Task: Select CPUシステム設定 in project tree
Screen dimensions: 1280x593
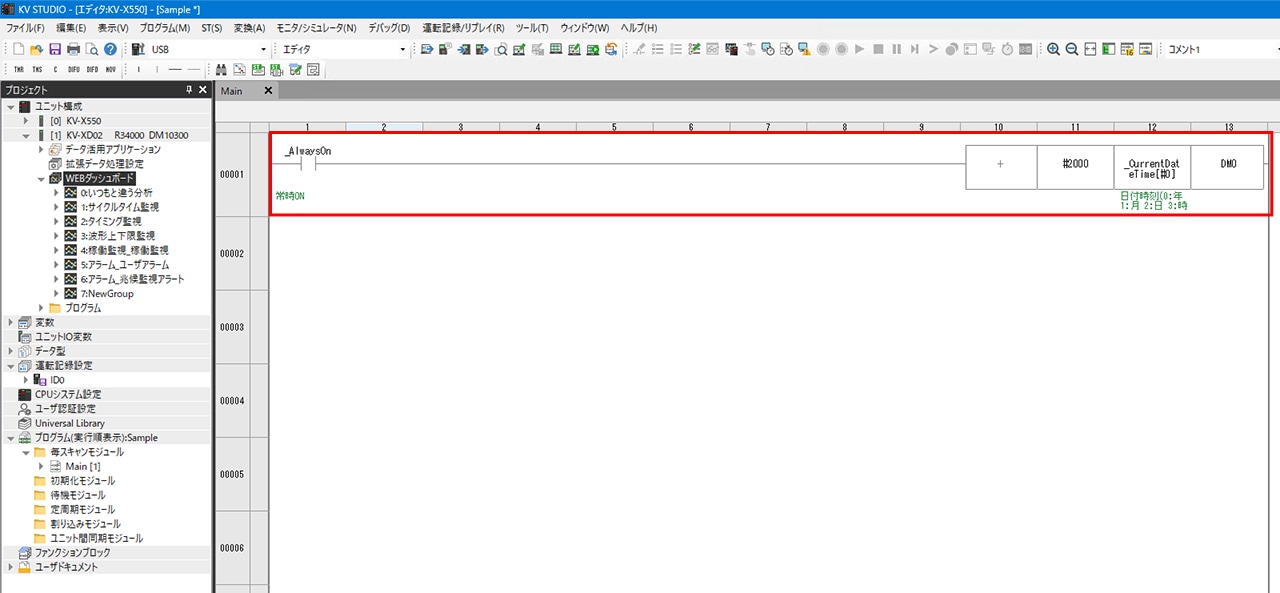Action: (x=67, y=394)
